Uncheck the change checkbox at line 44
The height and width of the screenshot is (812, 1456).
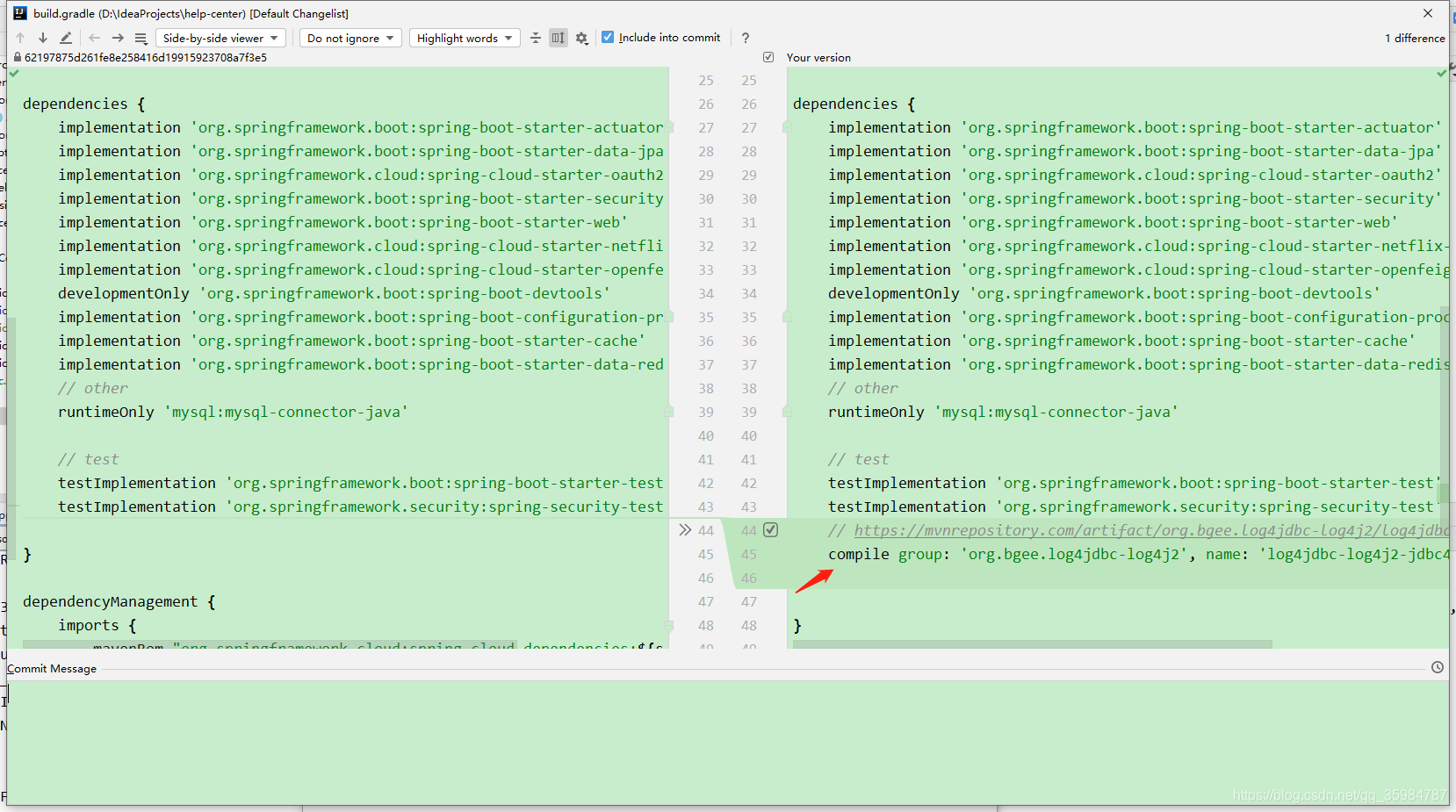pos(770,530)
